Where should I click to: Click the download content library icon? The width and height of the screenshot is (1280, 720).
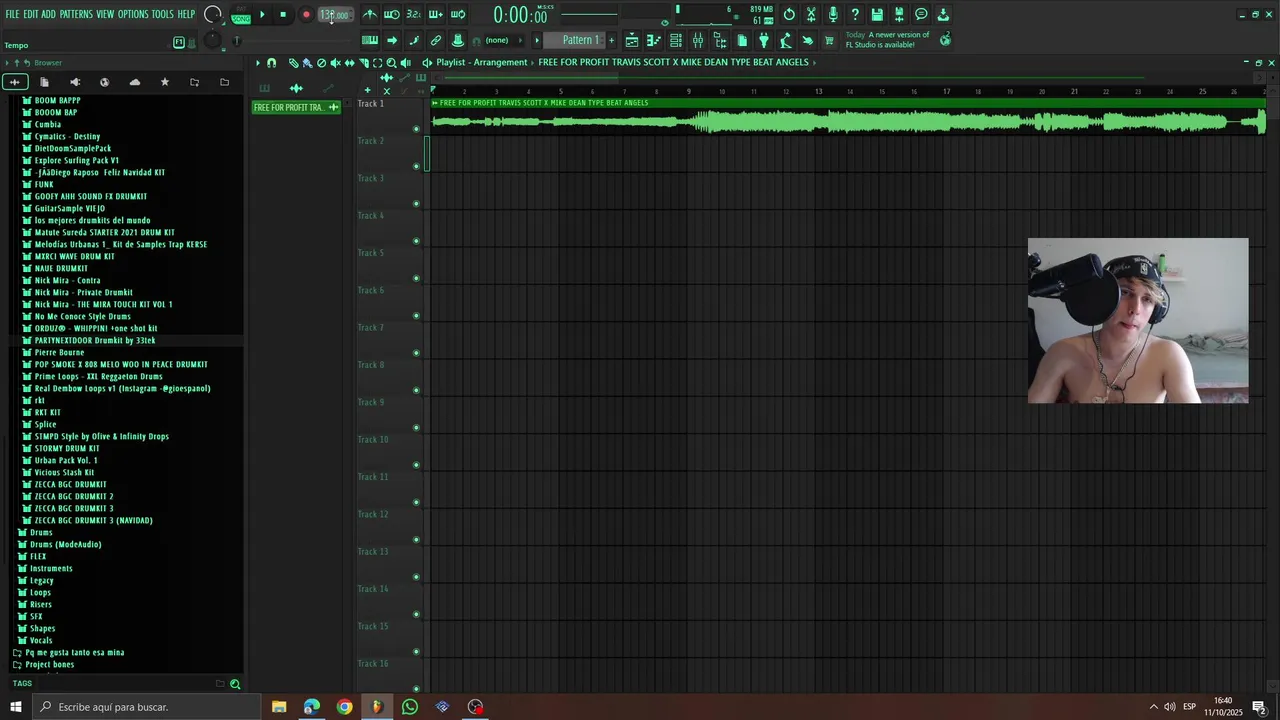943,14
